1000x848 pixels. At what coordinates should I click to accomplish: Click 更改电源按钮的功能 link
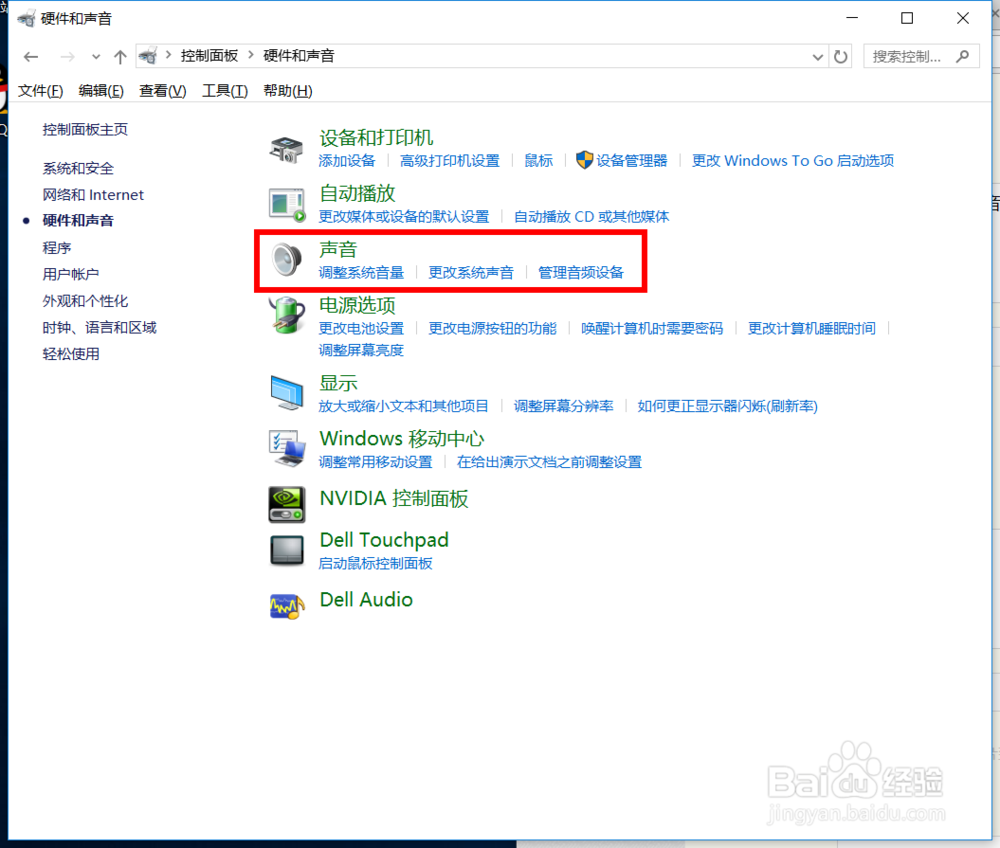pyautogui.click(x=492, y=328)
